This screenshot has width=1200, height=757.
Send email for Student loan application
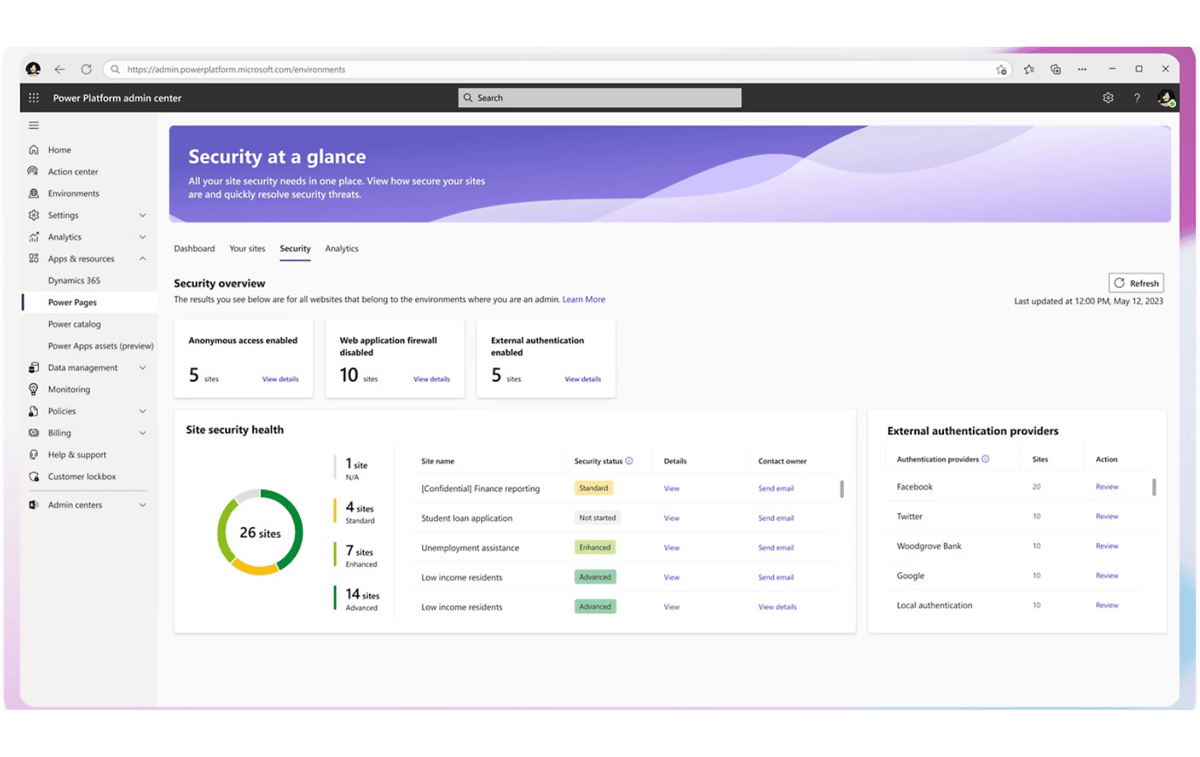pyautogui.click(x=776, y=518)
